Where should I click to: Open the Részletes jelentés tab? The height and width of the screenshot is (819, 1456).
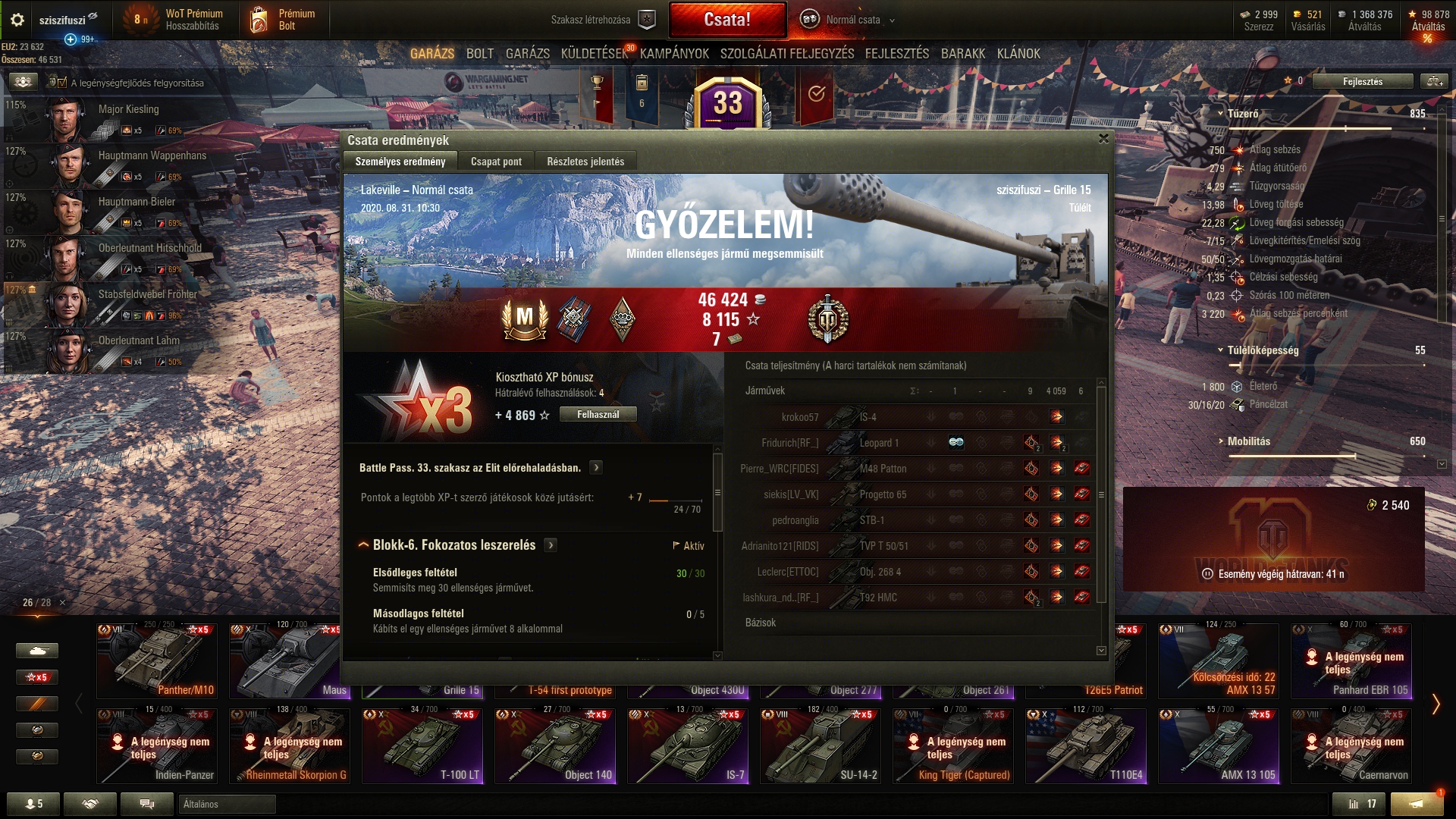tap(585, 162)
